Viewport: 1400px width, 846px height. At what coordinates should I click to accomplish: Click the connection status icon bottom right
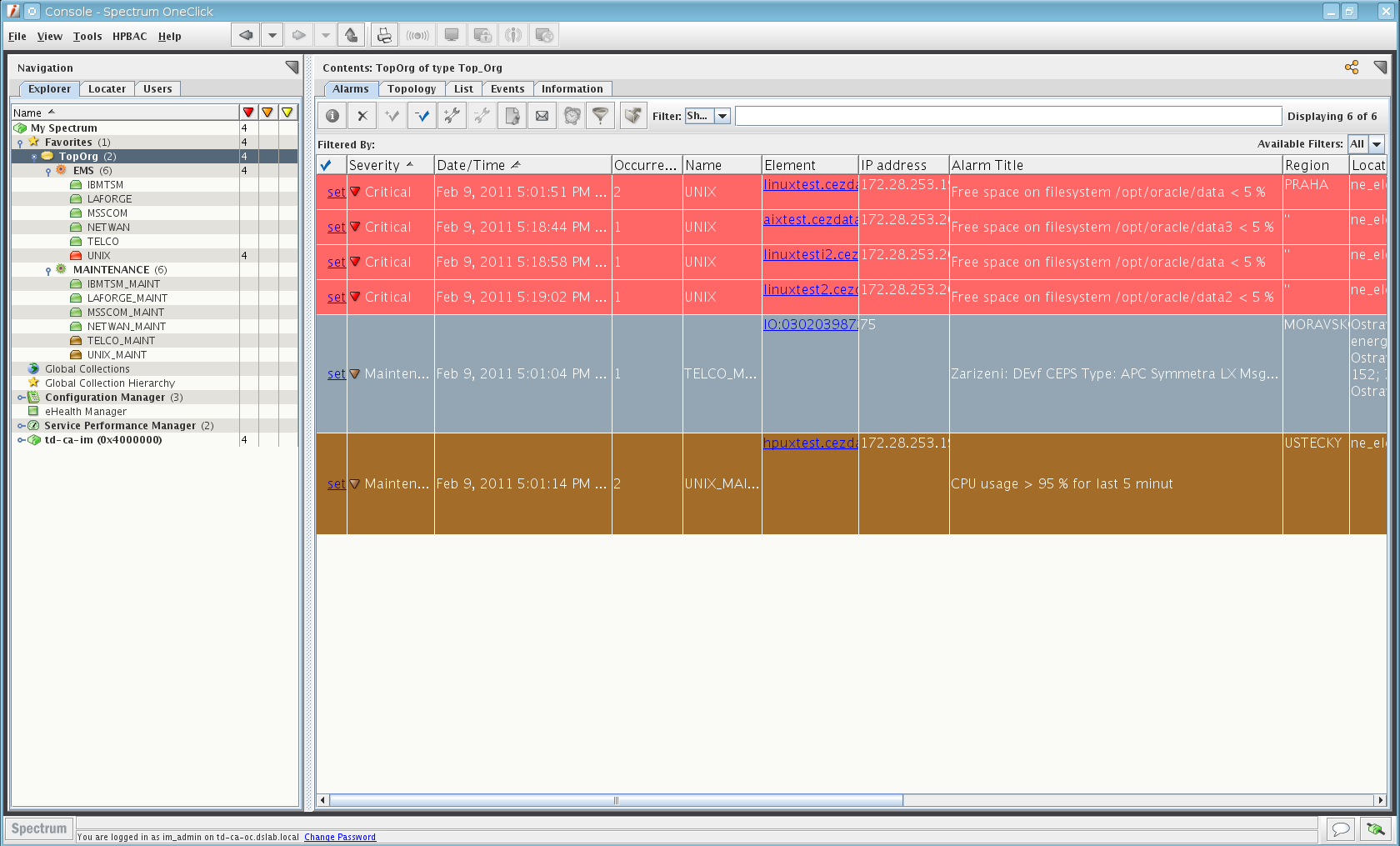[1376, 828]
